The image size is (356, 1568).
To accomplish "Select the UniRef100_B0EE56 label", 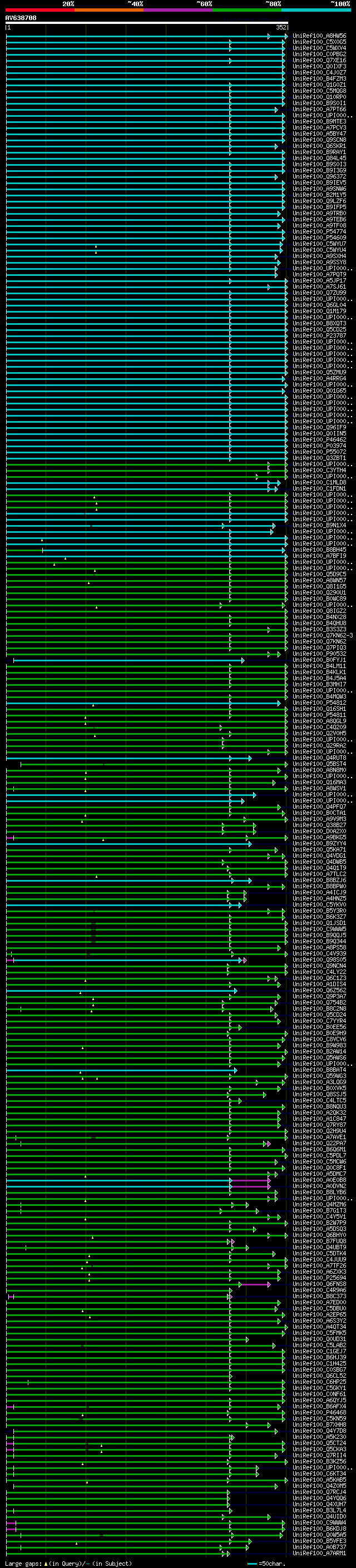I will [319, 1027].
